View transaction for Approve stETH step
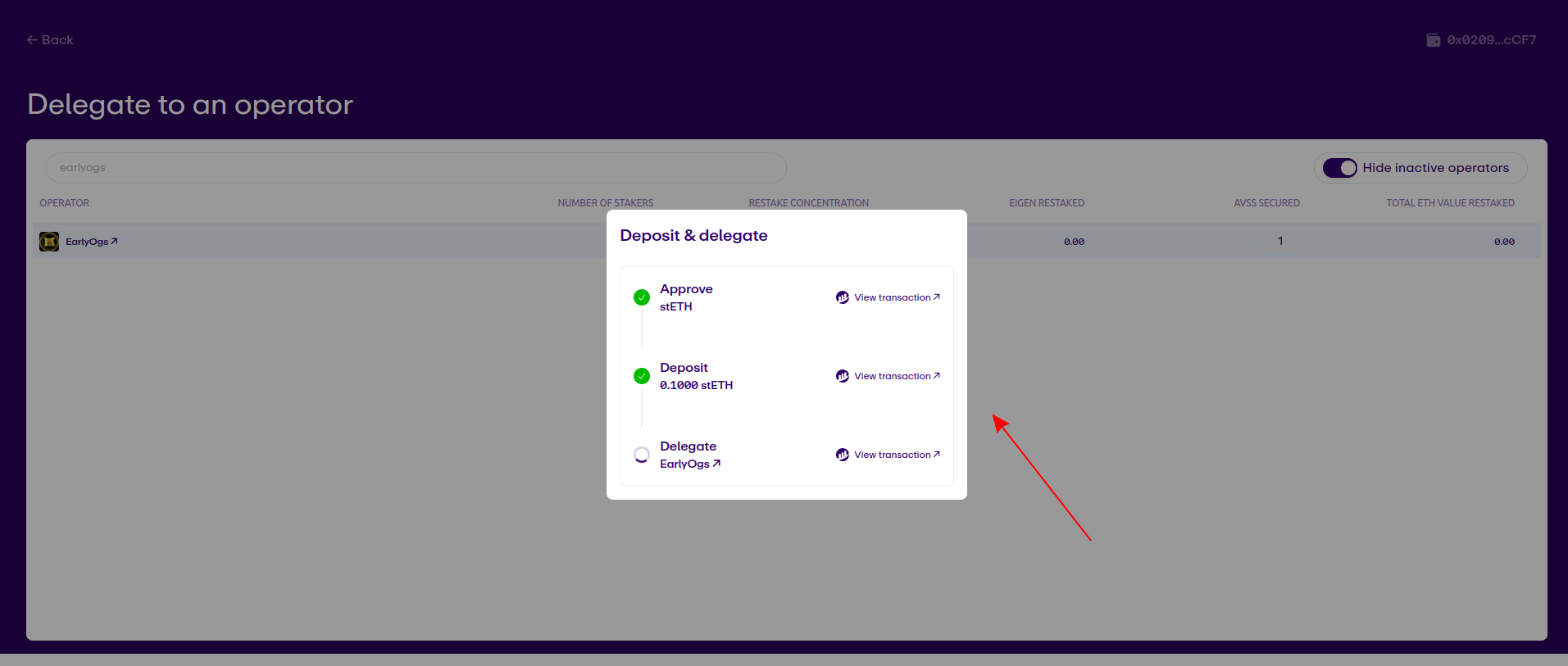This screenshot has height=666, width=1568. [897, 297]
